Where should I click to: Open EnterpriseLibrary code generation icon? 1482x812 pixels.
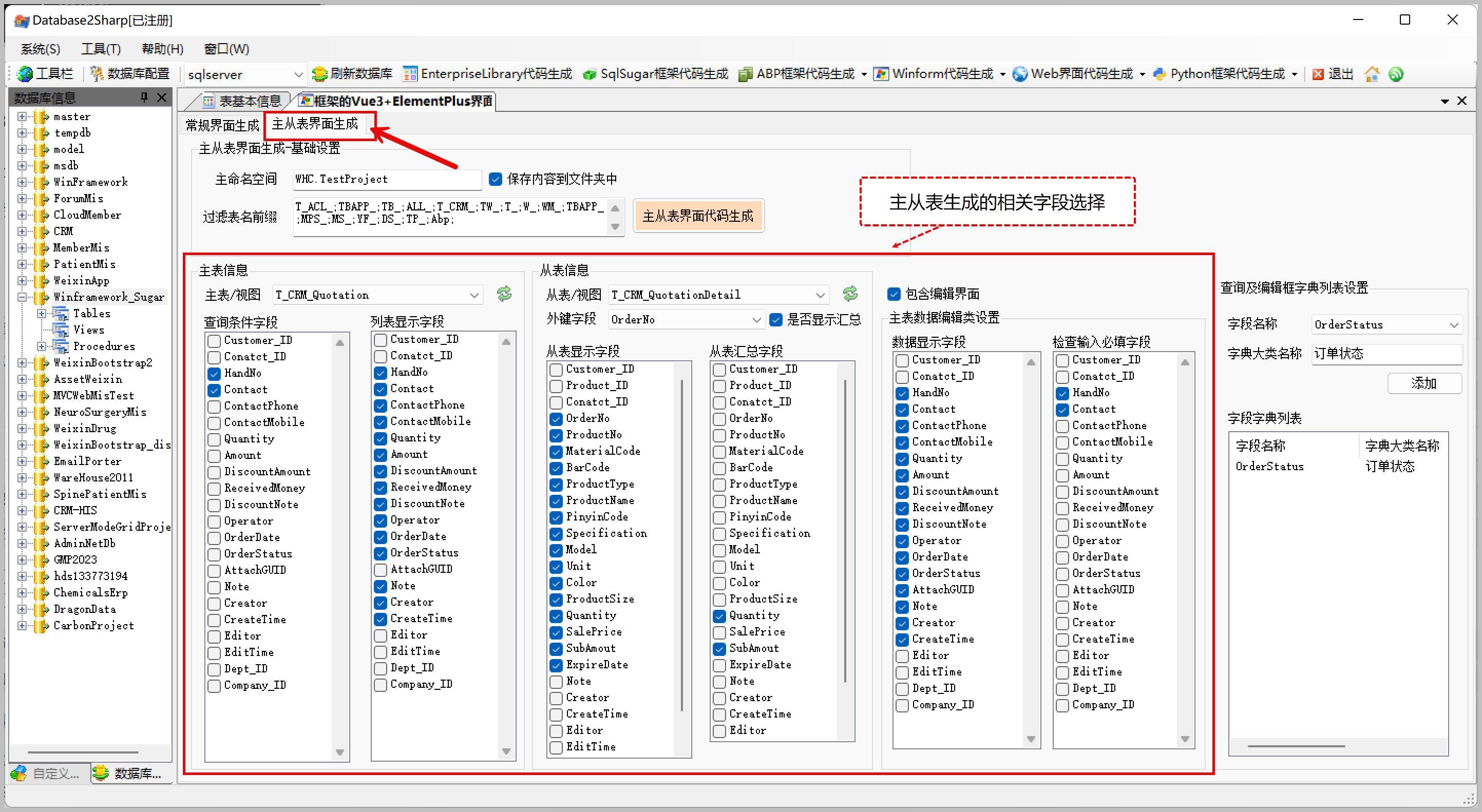410,74
